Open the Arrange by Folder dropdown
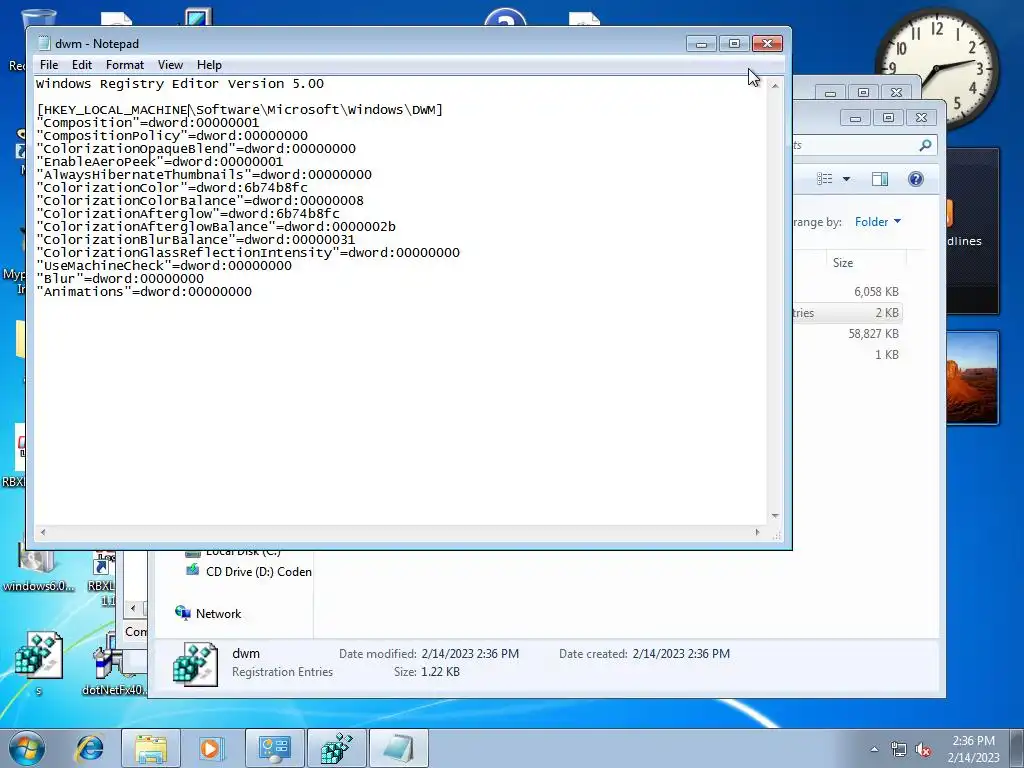The height and width of the screenshot is (768, 1024). (x=878, y=222)
